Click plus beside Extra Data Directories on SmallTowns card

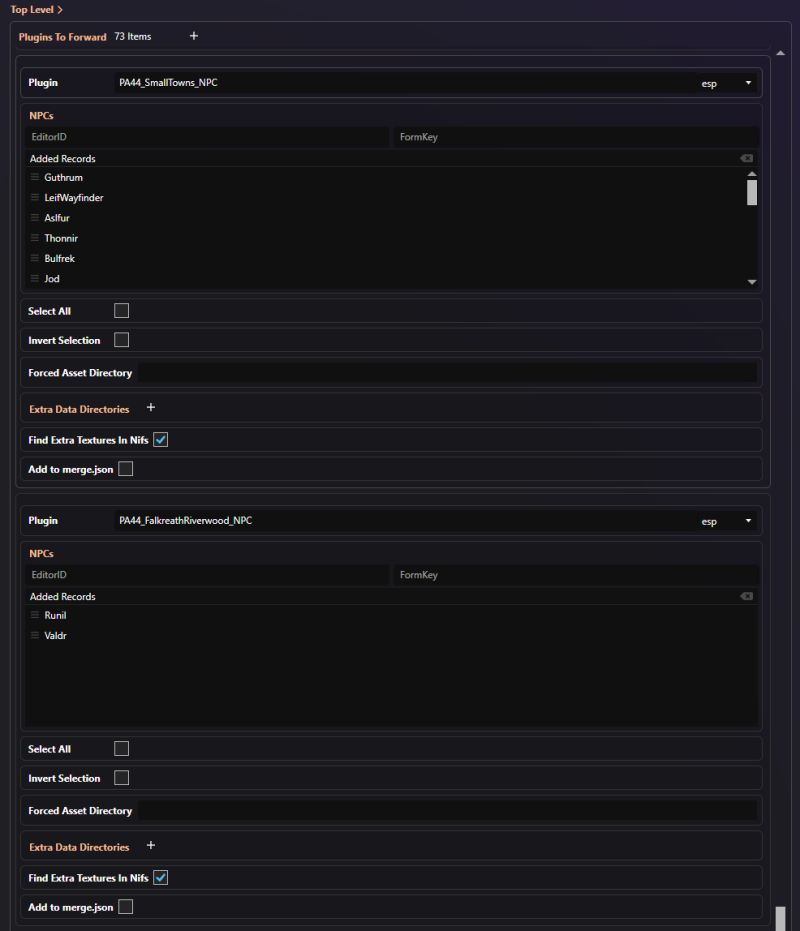[150, 407]
